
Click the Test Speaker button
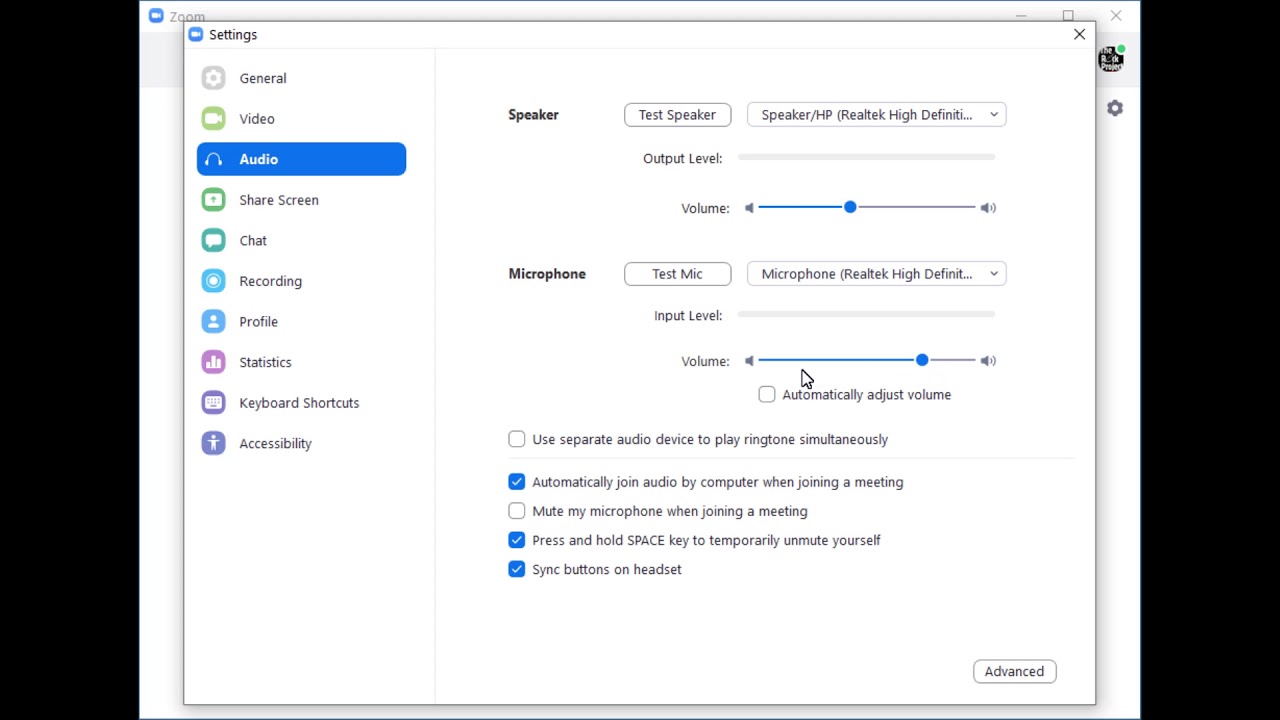677,115
